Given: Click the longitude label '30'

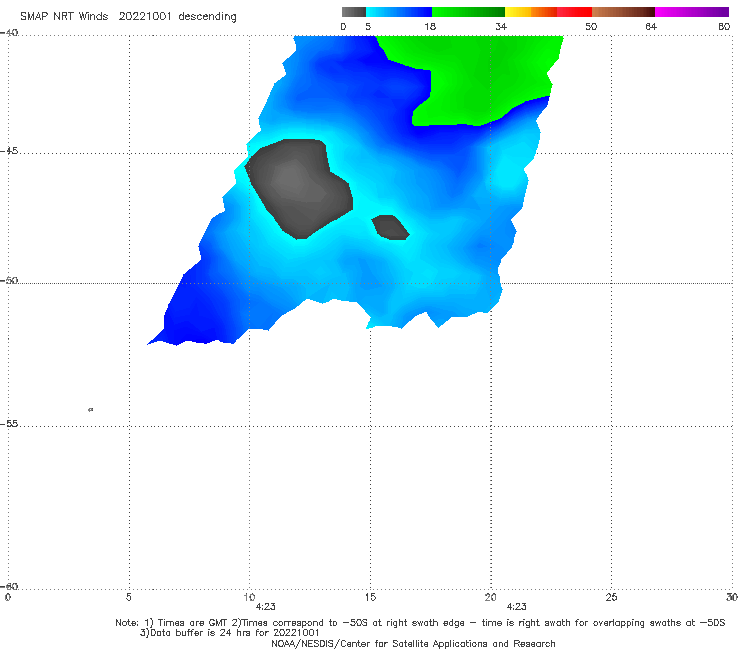Looking at the screenshot, I should click(x=732, y=597).
